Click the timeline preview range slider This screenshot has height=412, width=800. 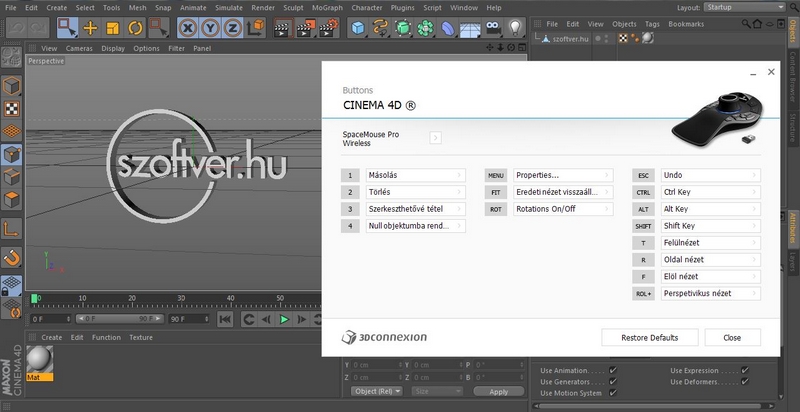[120, 319]
